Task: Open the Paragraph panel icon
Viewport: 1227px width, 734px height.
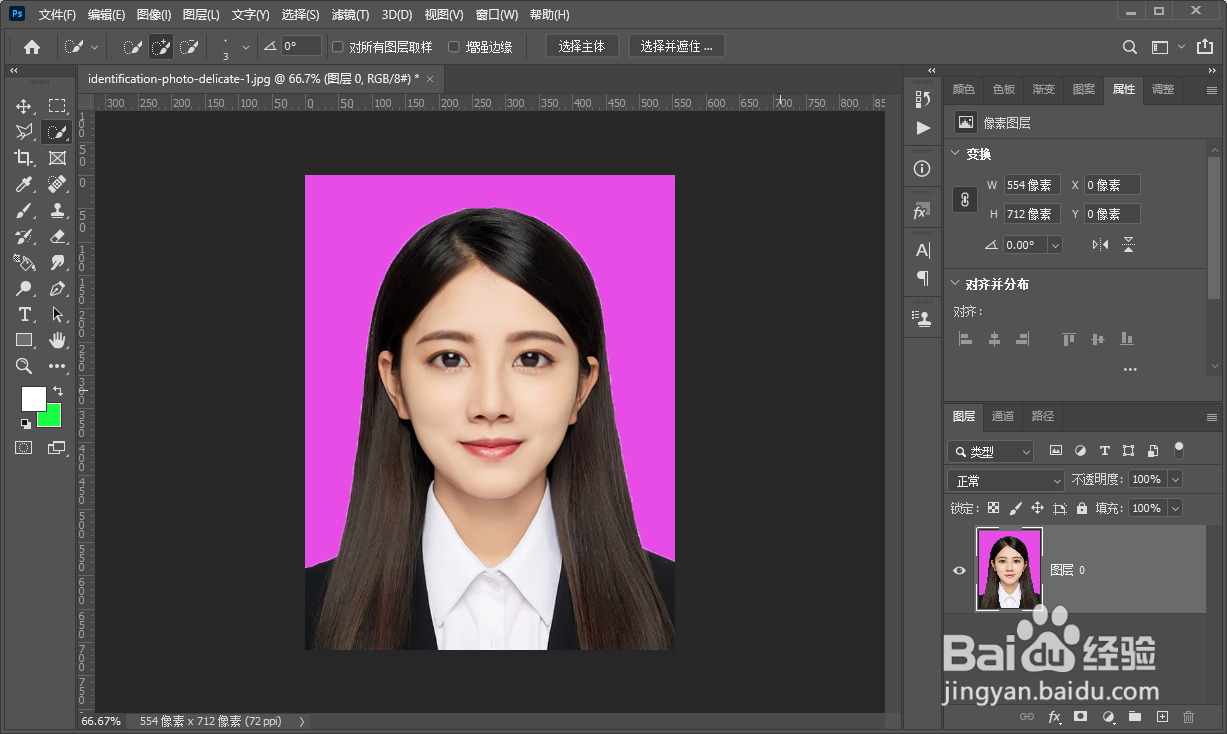Action: pos(922,278)
